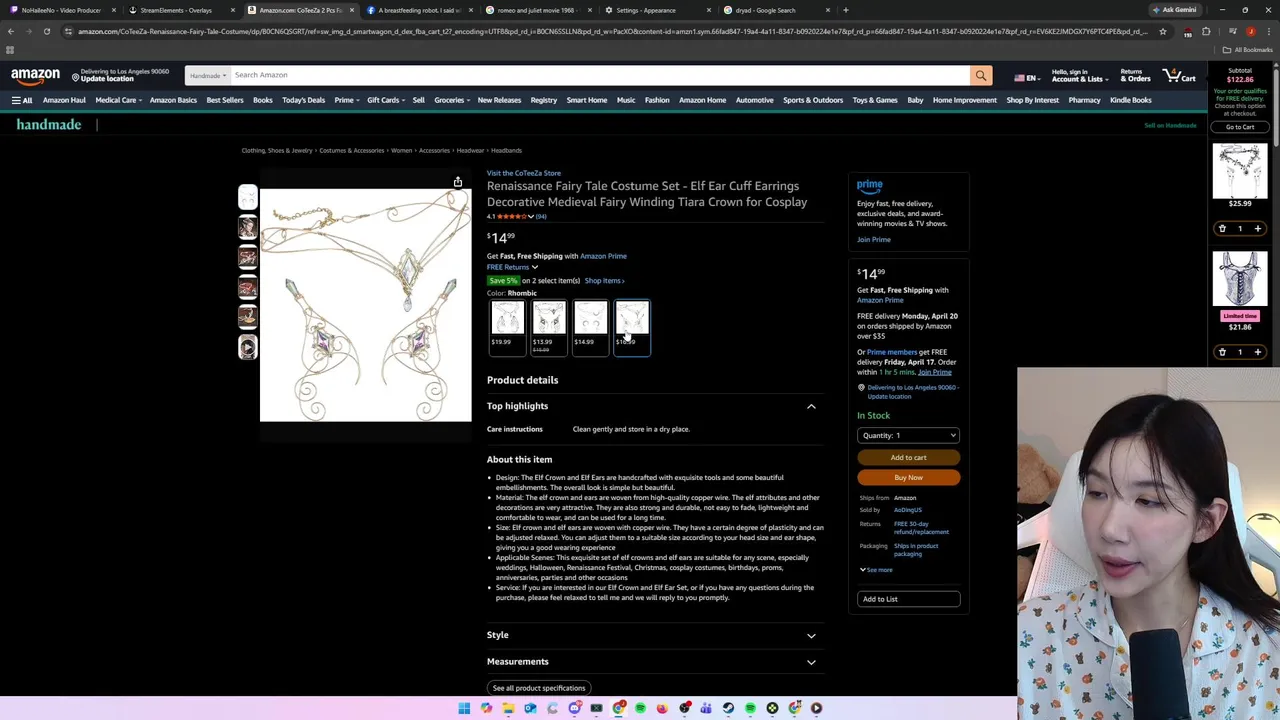Open Amazon Haul nav item
Image resolution: width=1280 pixels, height=720 pixels.
click(64, 100)
